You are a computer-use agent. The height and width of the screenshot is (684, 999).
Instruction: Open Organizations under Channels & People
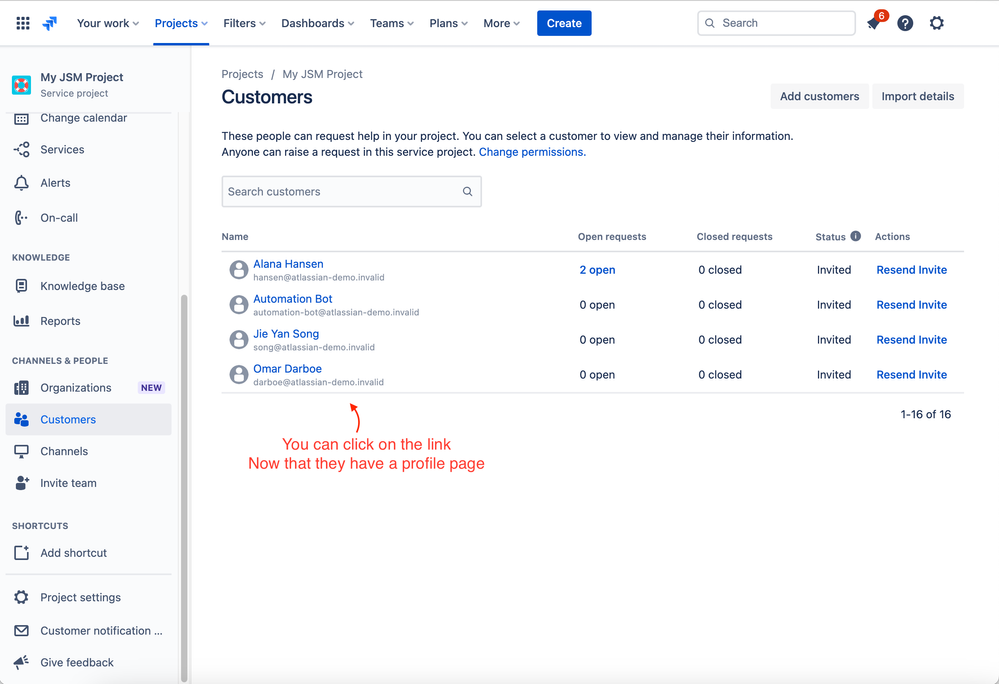75,387
